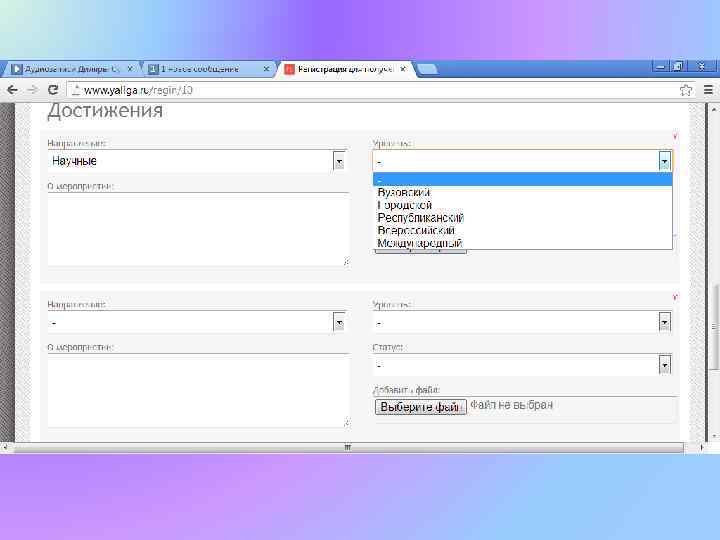Image resolution: width=720 pixels, height=540 pixels.
Task: Minimize the browser window
Action: click(660, 67)
